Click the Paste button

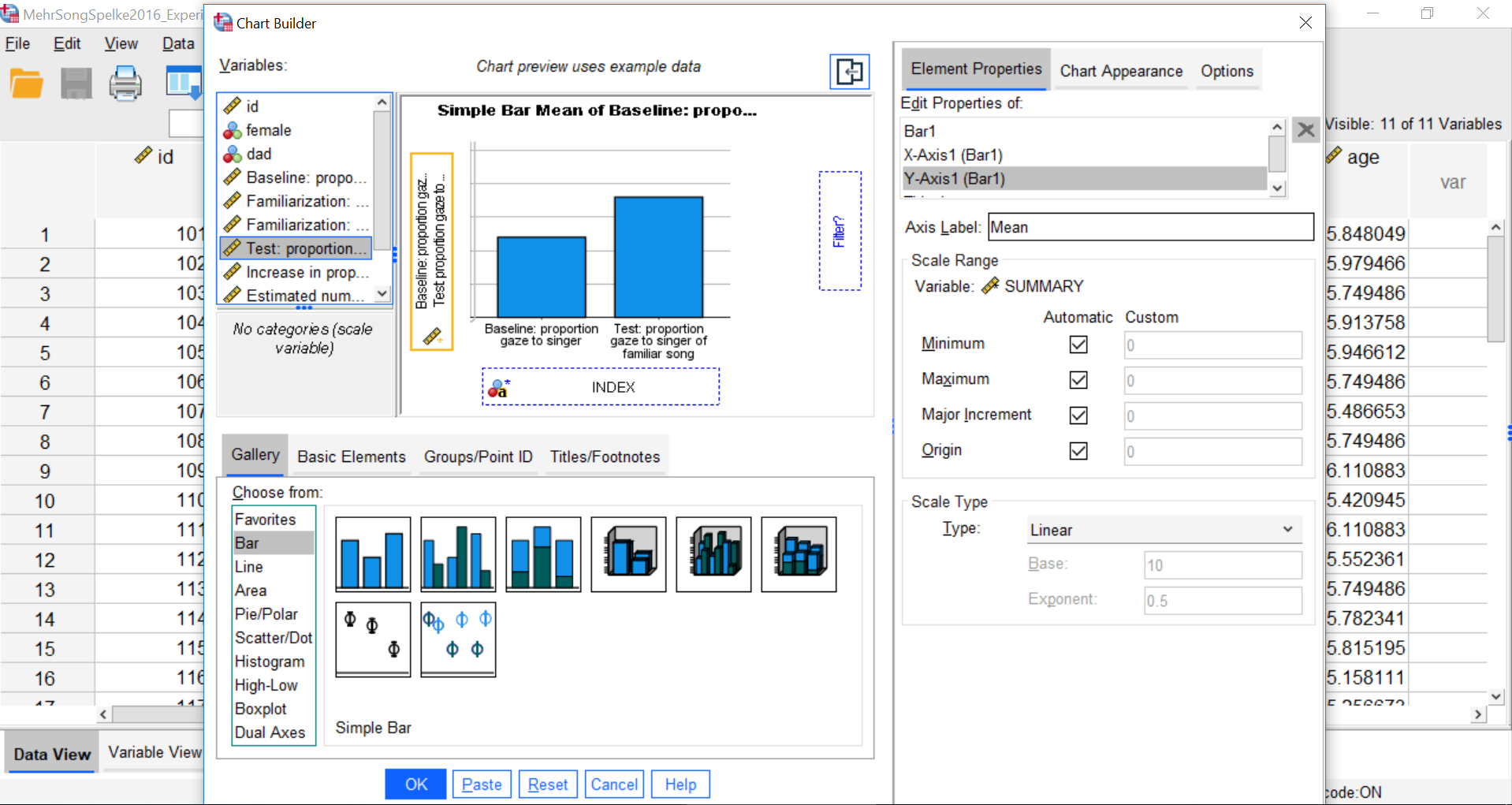click(482, 785)
